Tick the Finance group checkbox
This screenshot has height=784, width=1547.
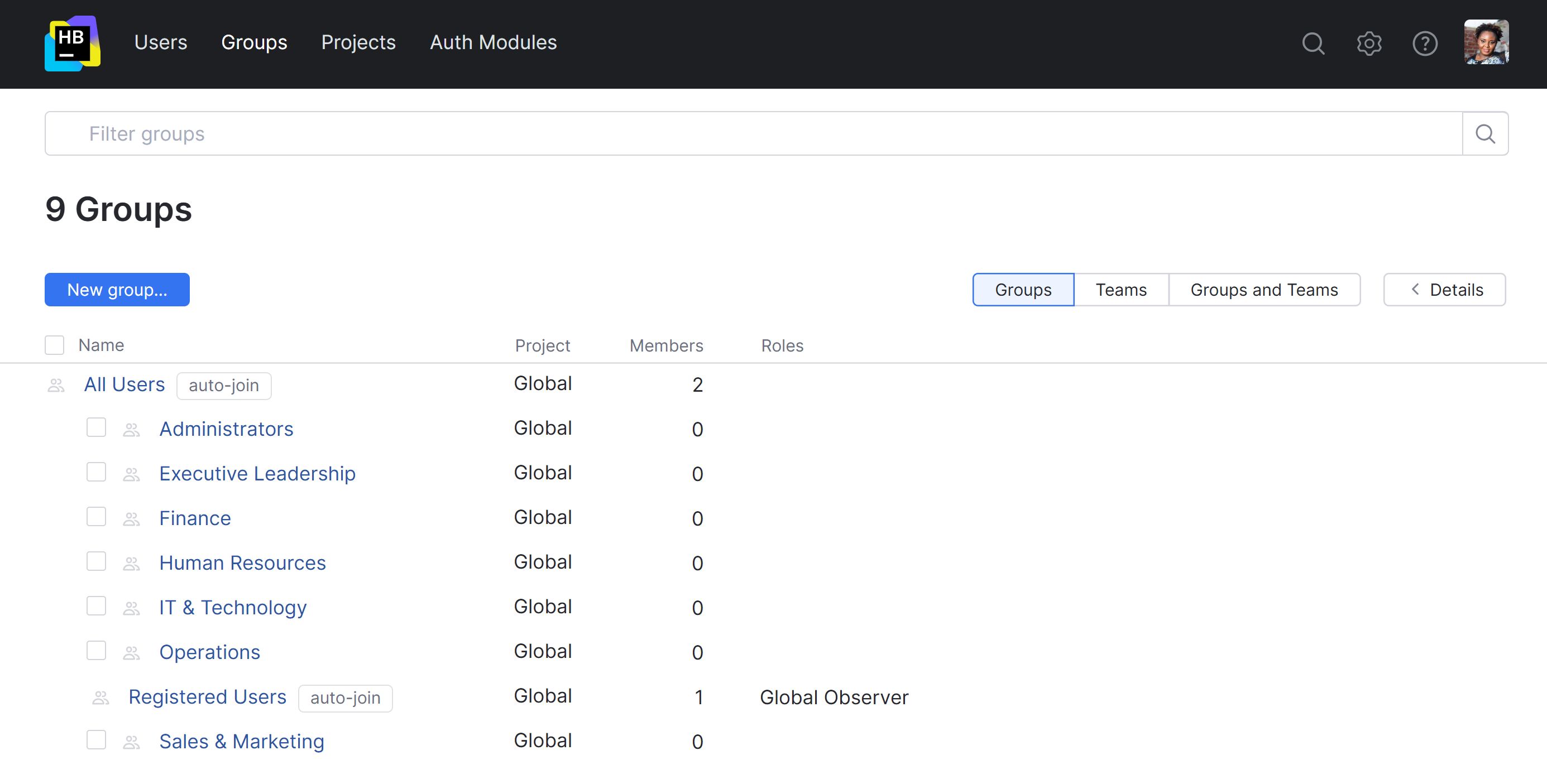96,517
